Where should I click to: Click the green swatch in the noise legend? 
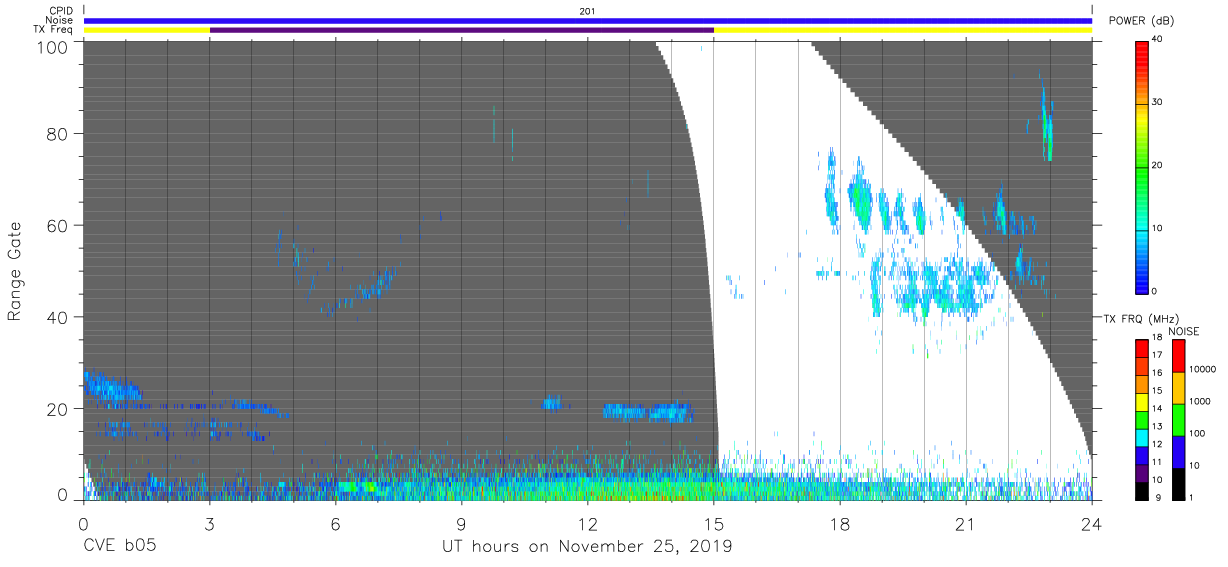pyautogui.click(x=1177, y=420)
